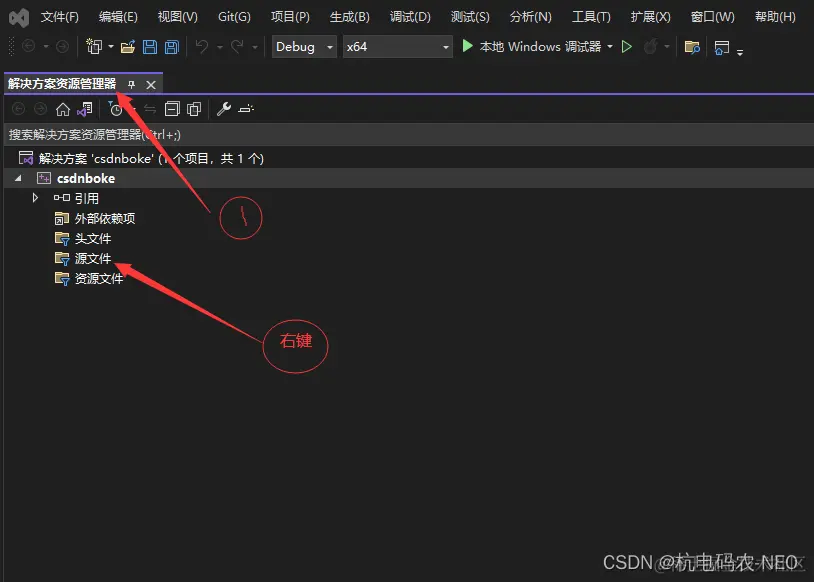Open properties with the wrench icon
Screen dimensions: 814x582
point(224,109)
